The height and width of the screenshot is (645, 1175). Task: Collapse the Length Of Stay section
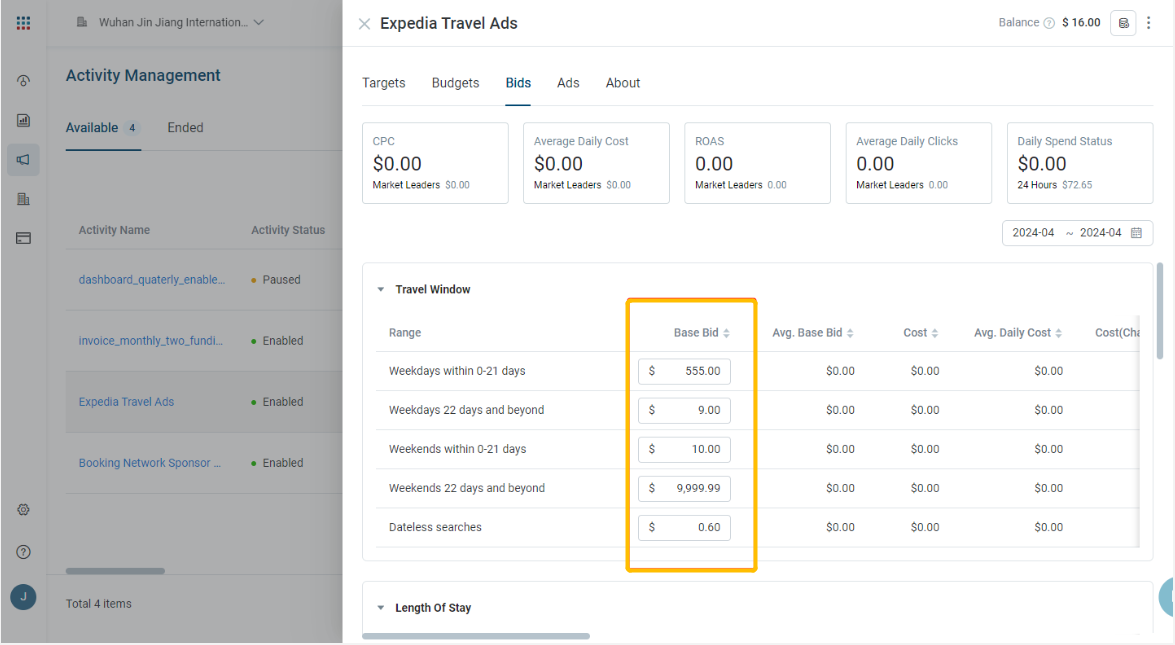coord(381,608)
